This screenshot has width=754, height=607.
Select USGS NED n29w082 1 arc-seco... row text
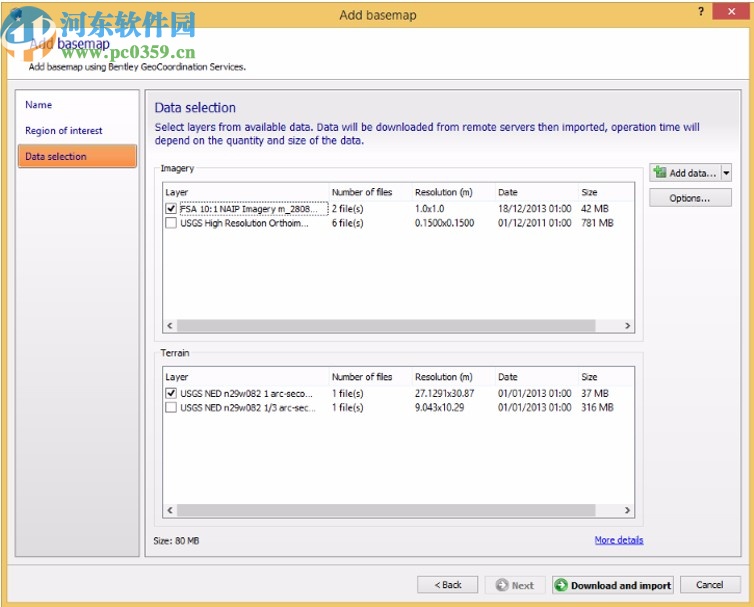tap(247, 393)
